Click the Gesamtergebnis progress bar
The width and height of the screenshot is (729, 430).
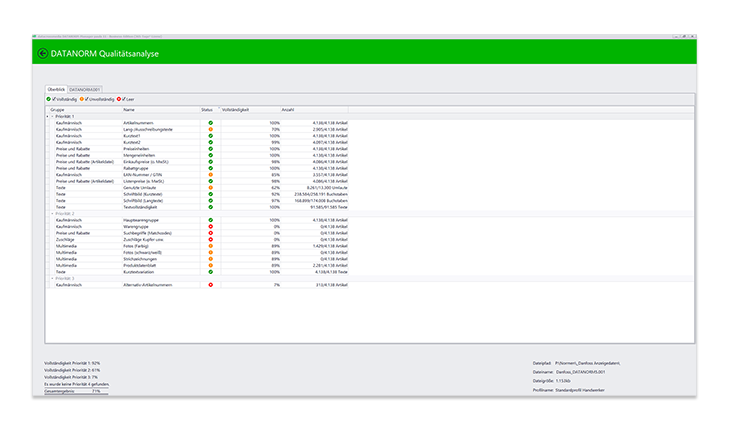(x=76, y=391)
